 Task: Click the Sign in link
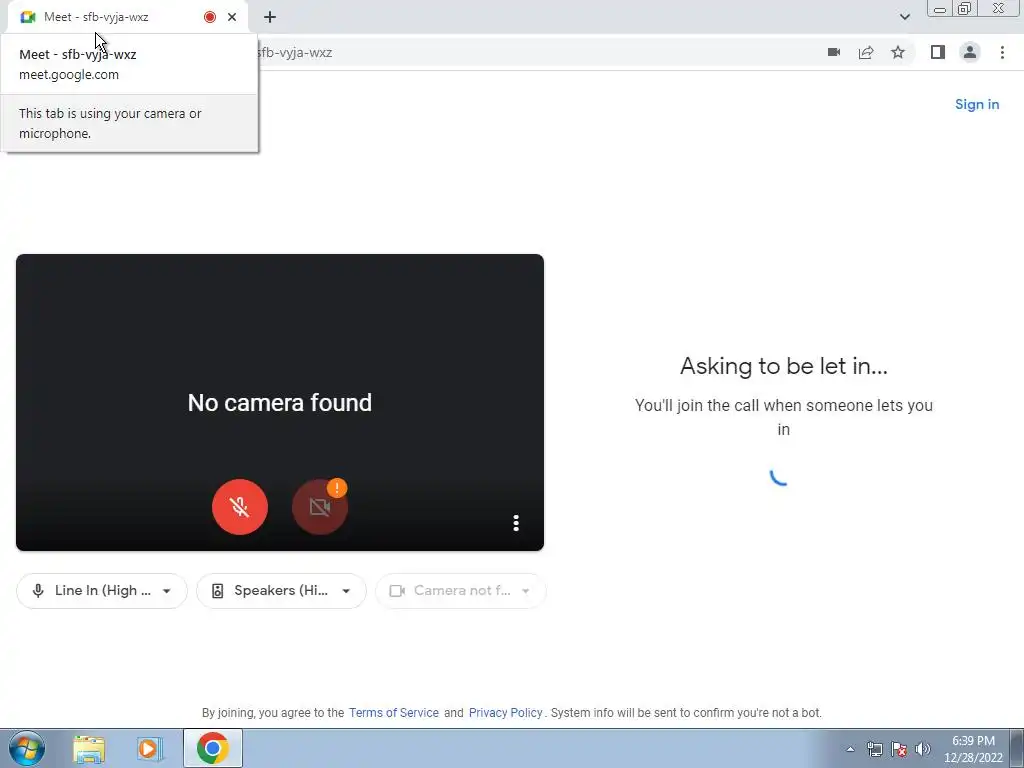[977, 104]
